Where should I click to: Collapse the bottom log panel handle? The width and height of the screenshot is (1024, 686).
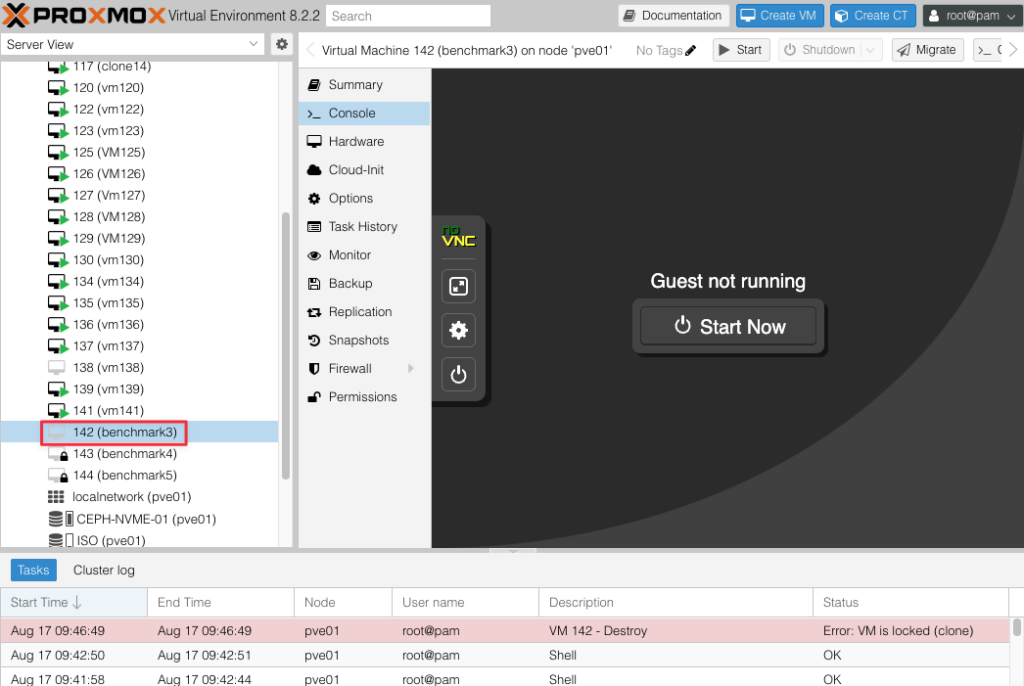click(513, 551)
